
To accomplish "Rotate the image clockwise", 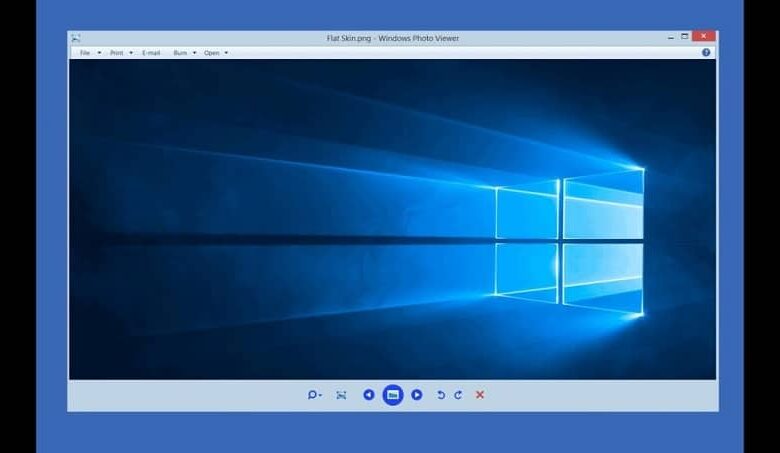I will coord(458,395).
